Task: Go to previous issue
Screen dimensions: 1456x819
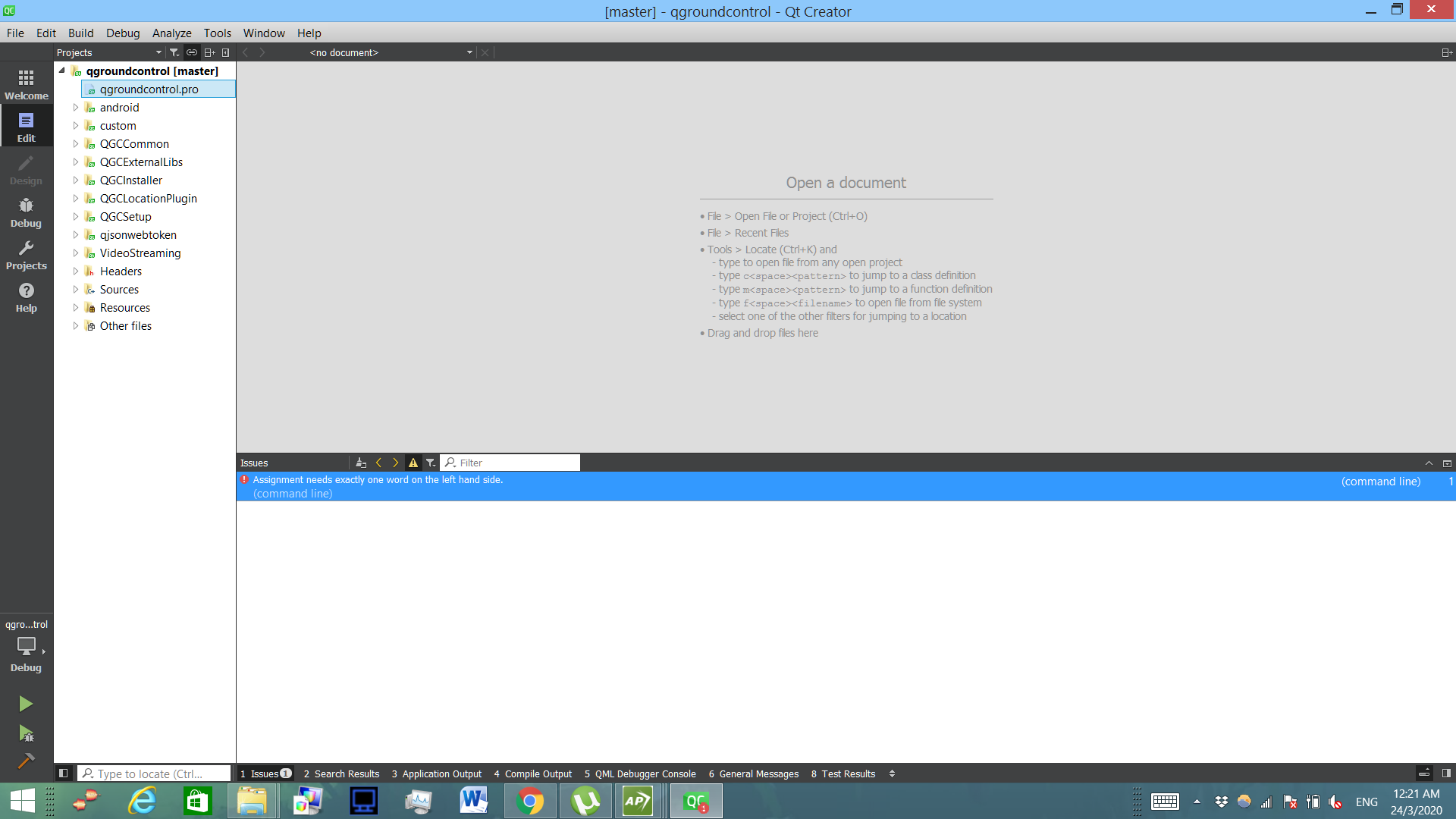Action: click(x=378, y=463)
